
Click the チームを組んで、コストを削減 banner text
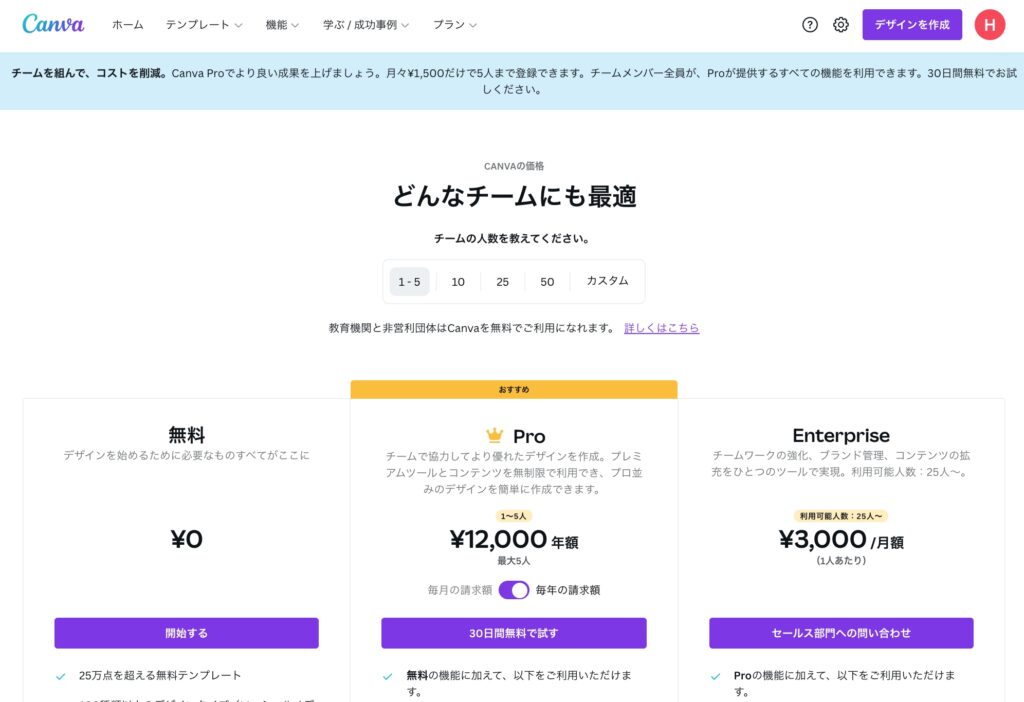[89, 73]
